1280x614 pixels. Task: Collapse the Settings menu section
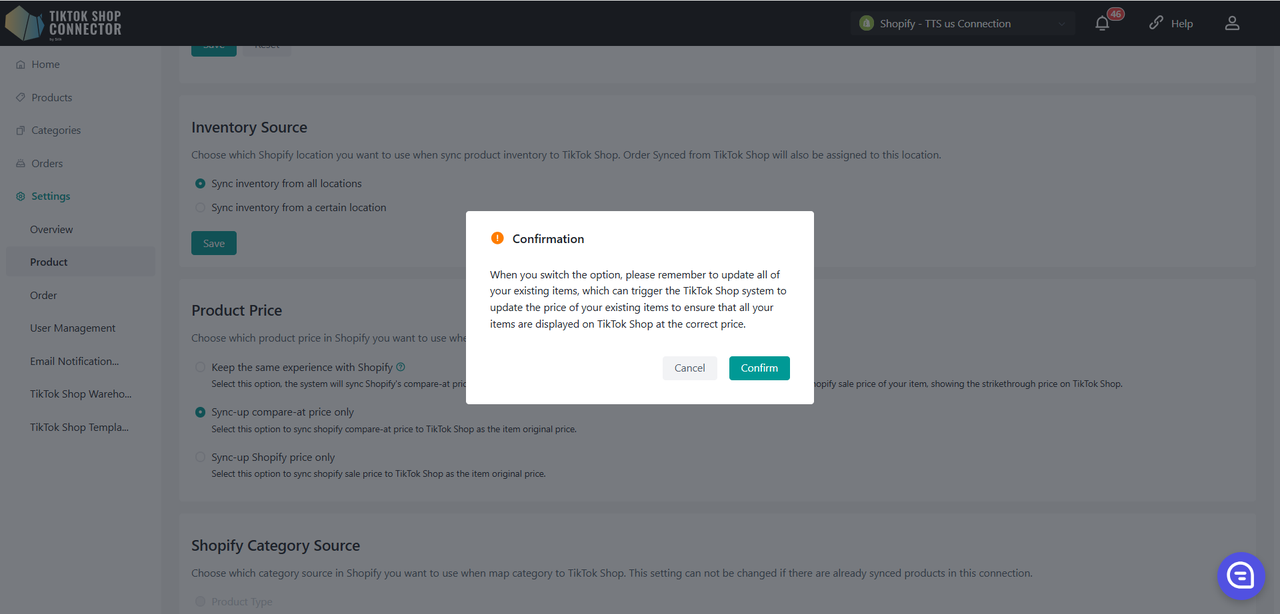tap(50, 197)
